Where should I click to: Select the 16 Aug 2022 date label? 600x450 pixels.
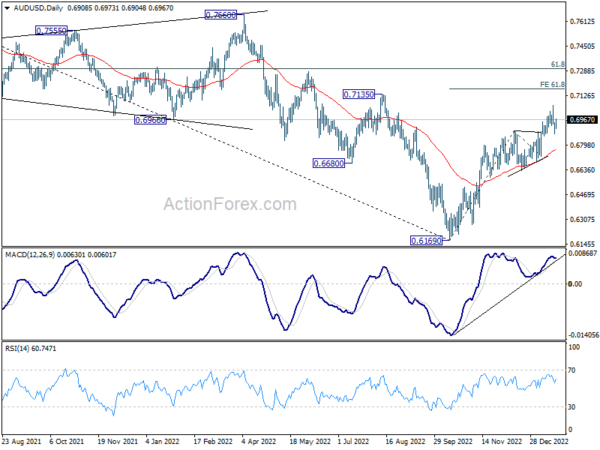(406, 442)
